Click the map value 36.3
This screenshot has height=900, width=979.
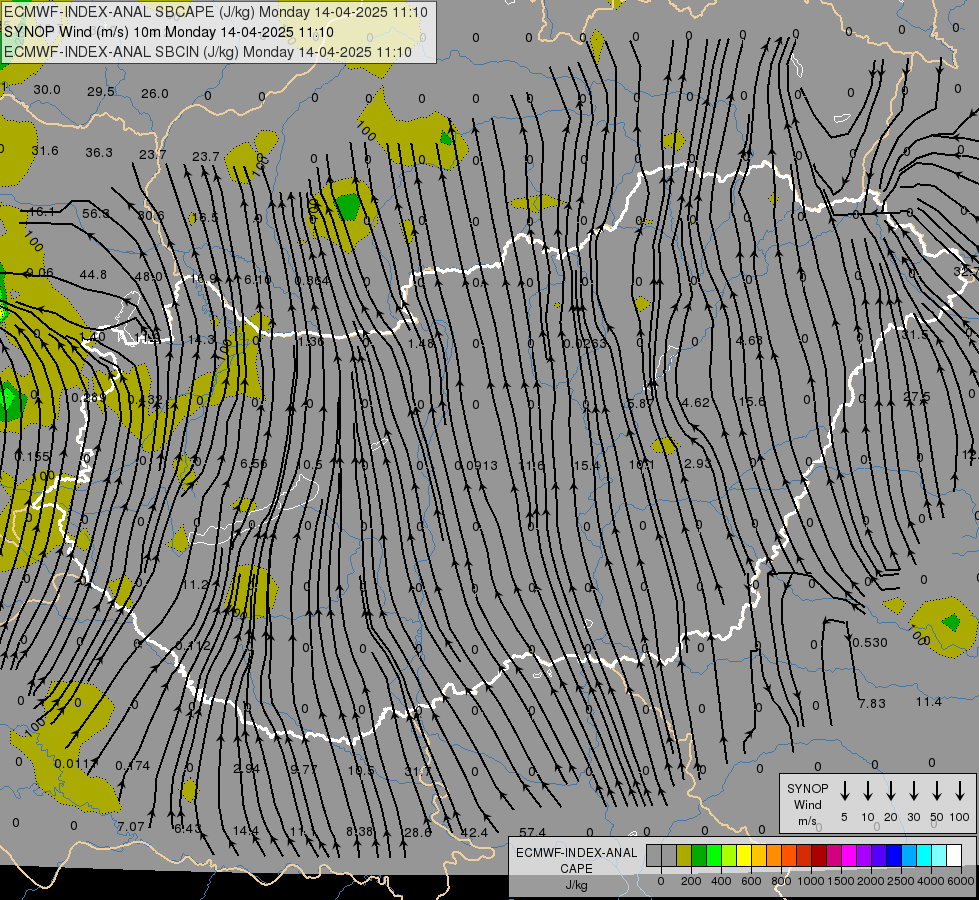click(x=99, y=152)
